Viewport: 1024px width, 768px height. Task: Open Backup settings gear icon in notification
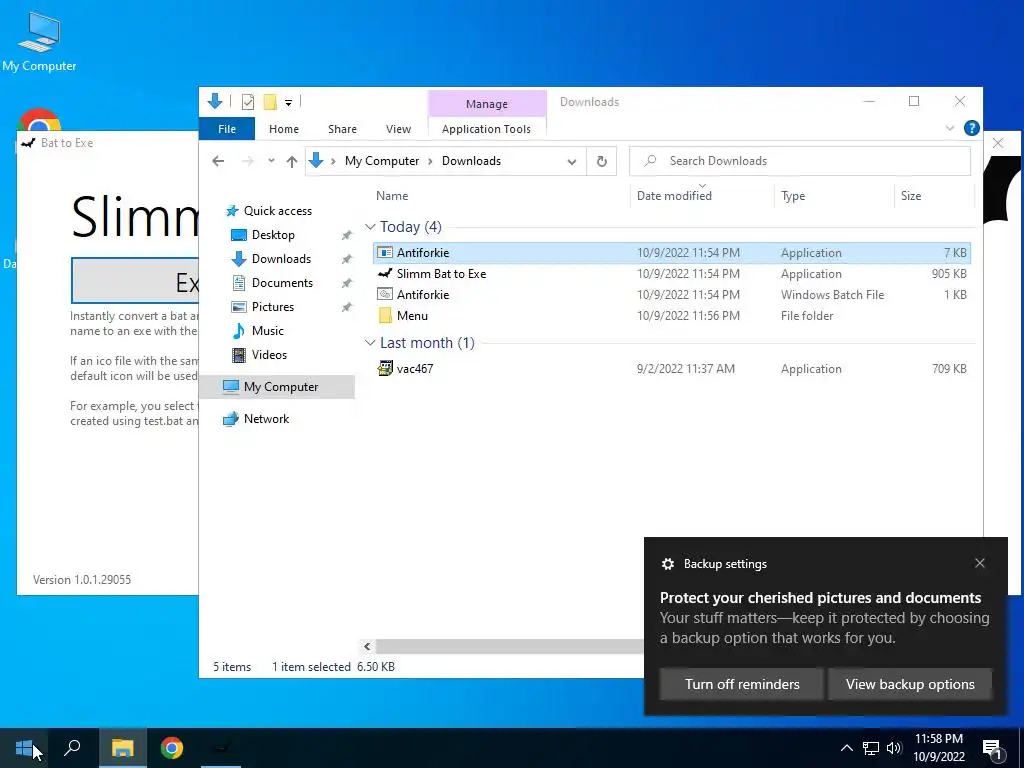667,564
